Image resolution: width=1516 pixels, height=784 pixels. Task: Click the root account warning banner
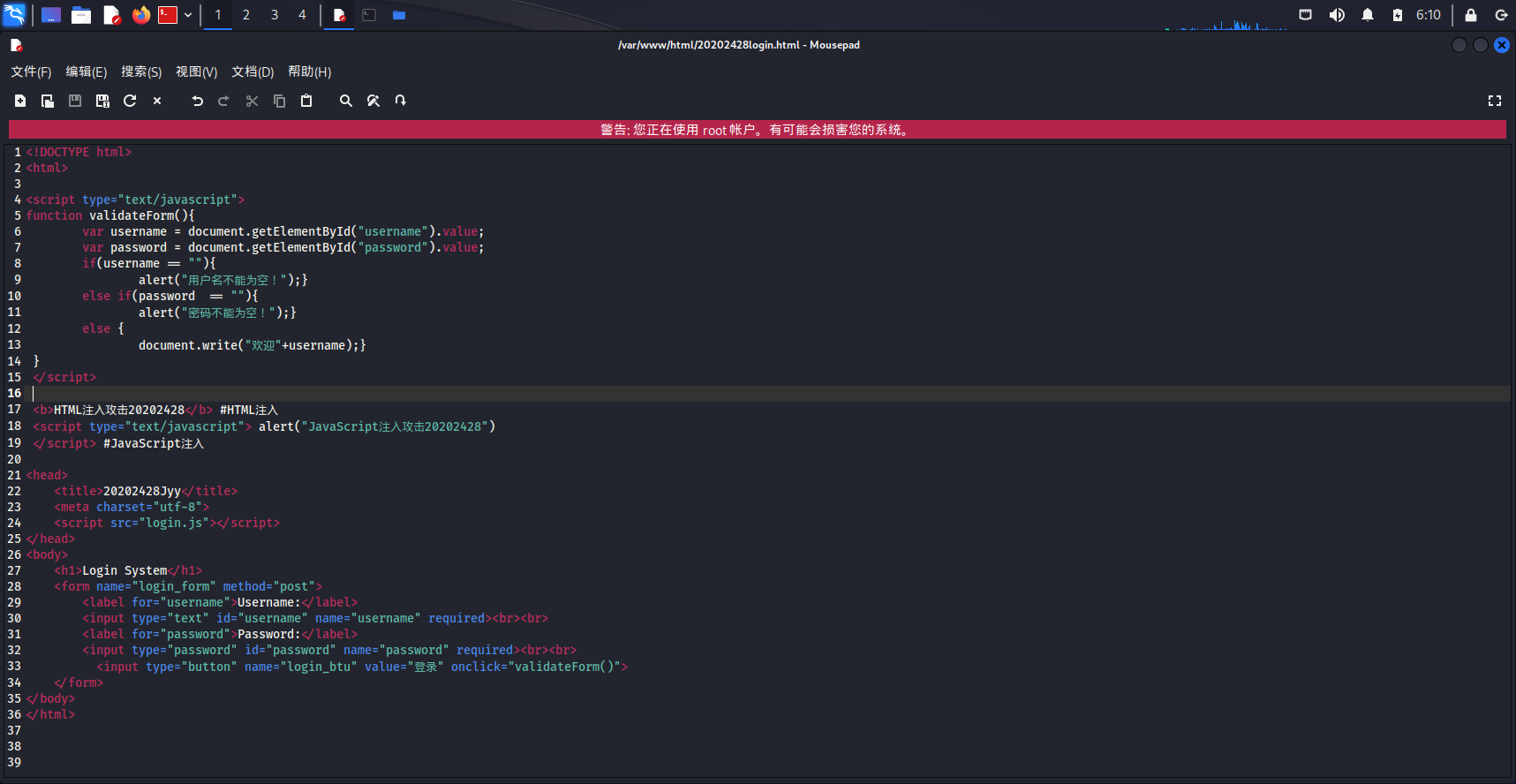pos(758,130)
